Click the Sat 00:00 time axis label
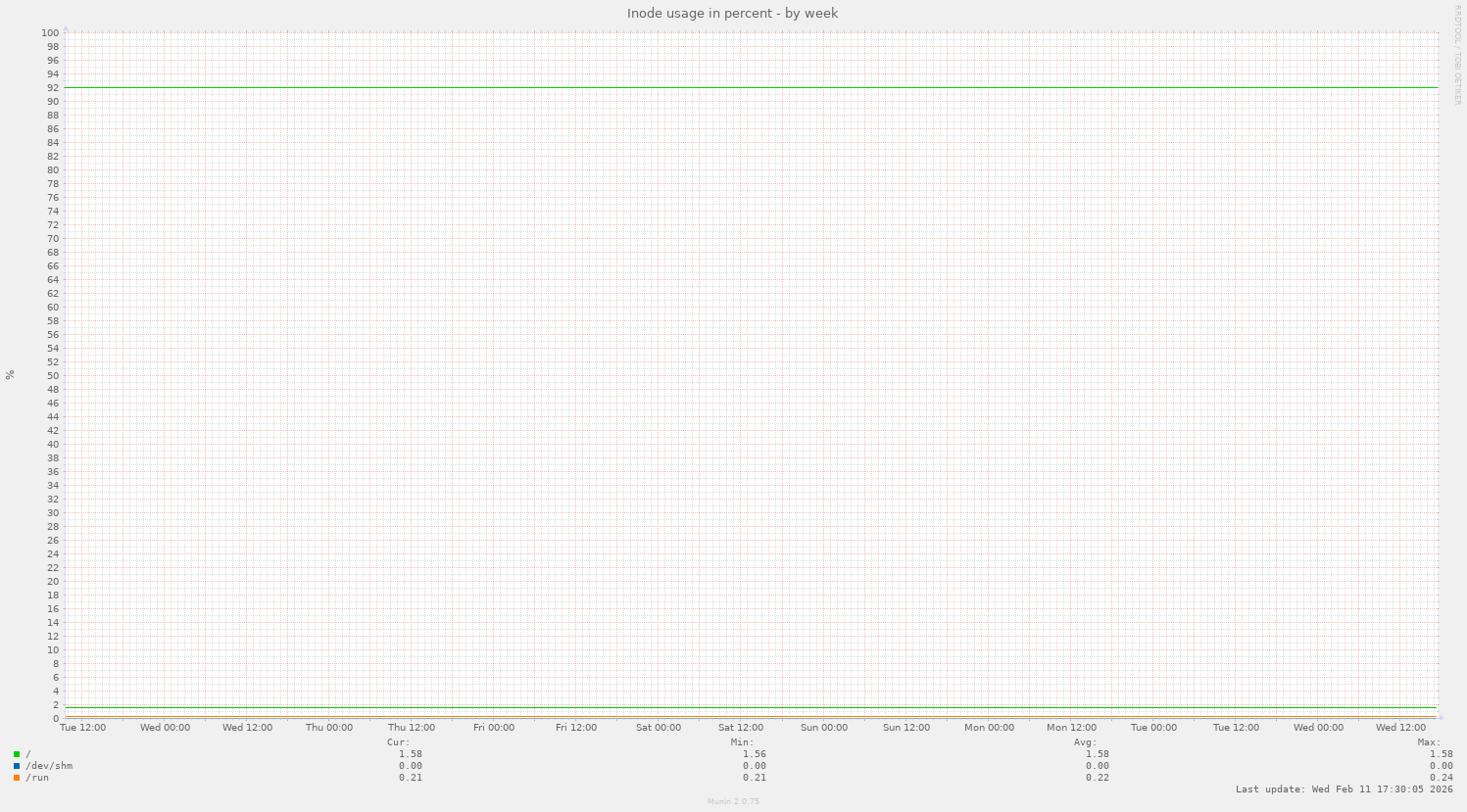 point(658,728)
